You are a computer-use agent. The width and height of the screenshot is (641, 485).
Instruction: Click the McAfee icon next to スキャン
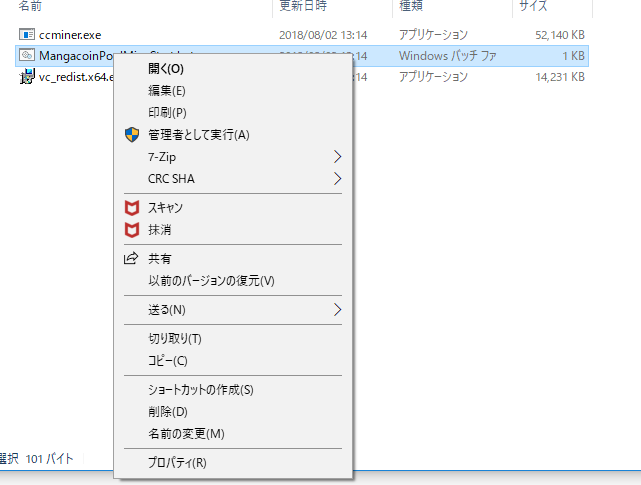[130, 208]
